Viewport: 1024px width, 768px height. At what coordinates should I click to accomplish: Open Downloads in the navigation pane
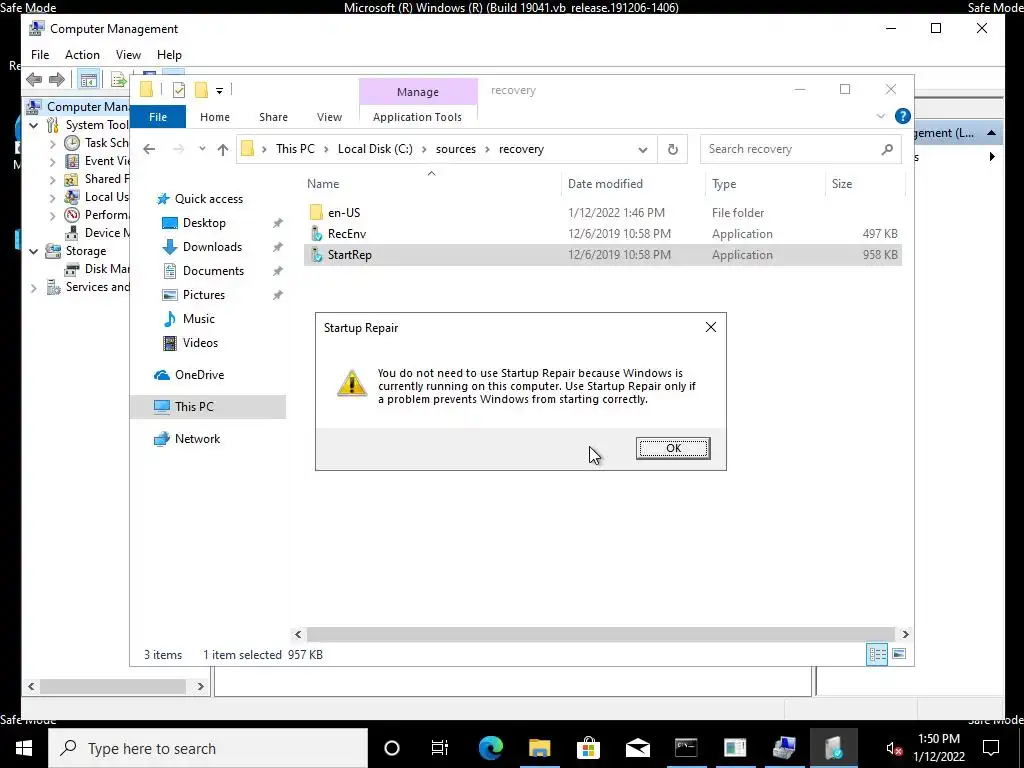point(212,247)
